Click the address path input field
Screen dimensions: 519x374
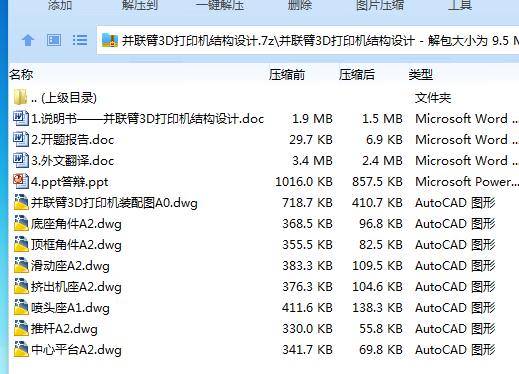coord(308,40)
